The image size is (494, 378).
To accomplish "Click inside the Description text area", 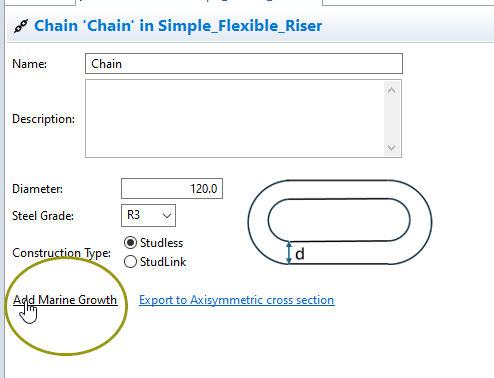I will (235, 118).
